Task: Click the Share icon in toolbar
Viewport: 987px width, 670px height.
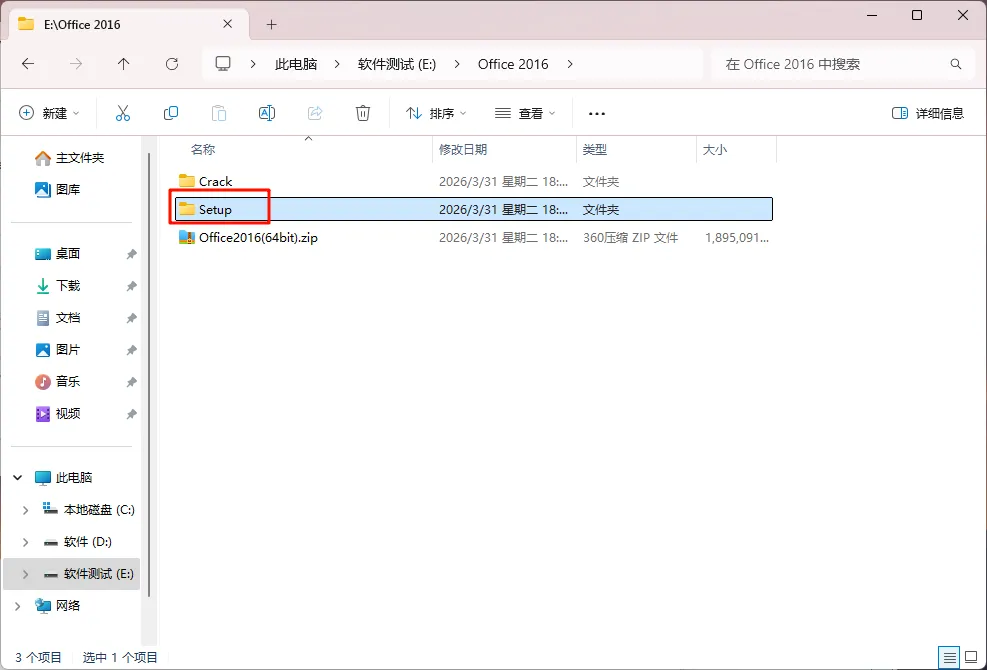Action: click(x=315, y=113)
